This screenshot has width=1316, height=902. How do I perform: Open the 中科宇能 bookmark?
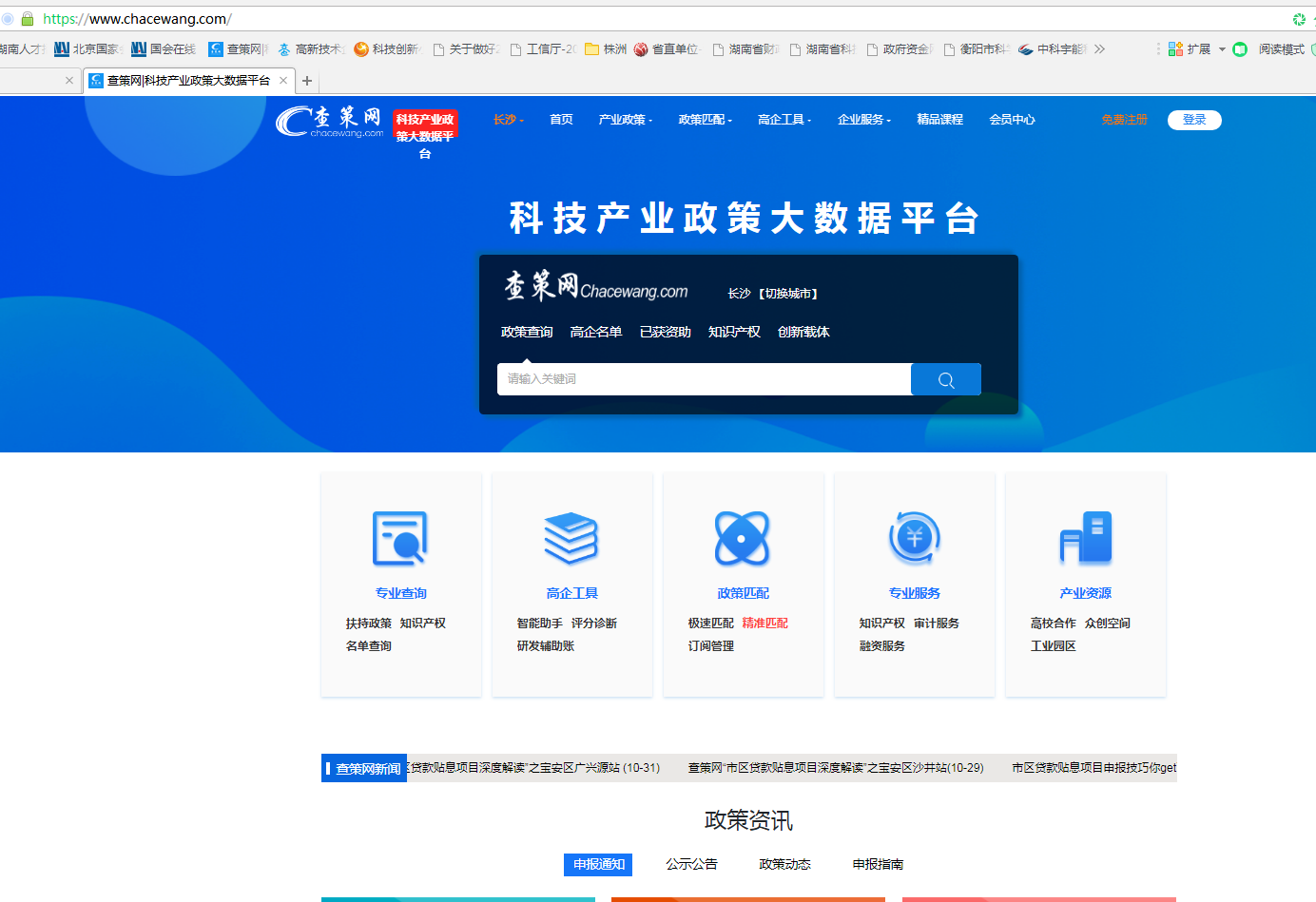click(x=1053, y=49)
